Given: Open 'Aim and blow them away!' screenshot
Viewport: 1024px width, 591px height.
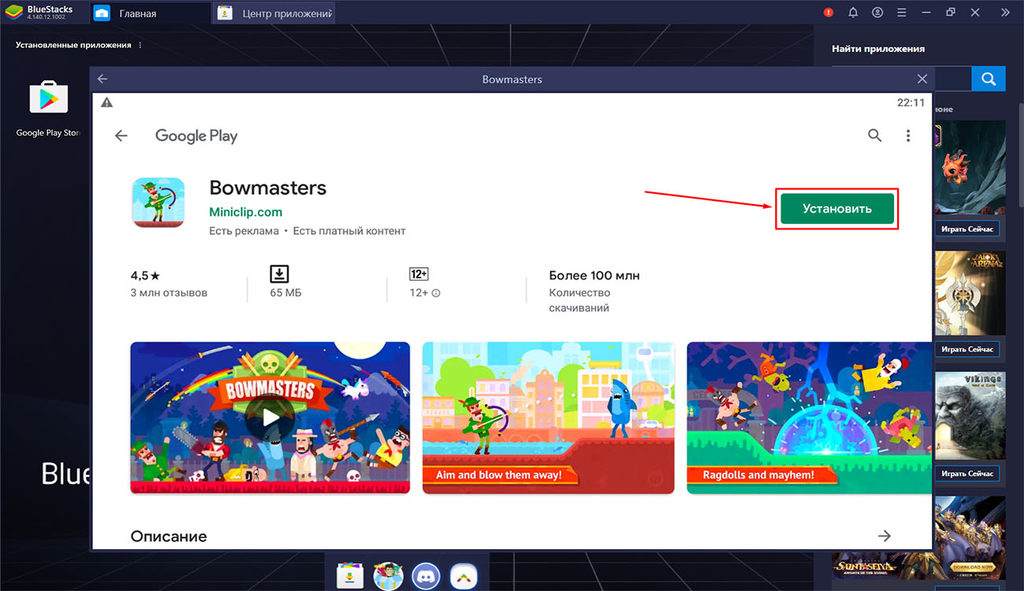Looking at the screenshot, I should click(548, 417).
